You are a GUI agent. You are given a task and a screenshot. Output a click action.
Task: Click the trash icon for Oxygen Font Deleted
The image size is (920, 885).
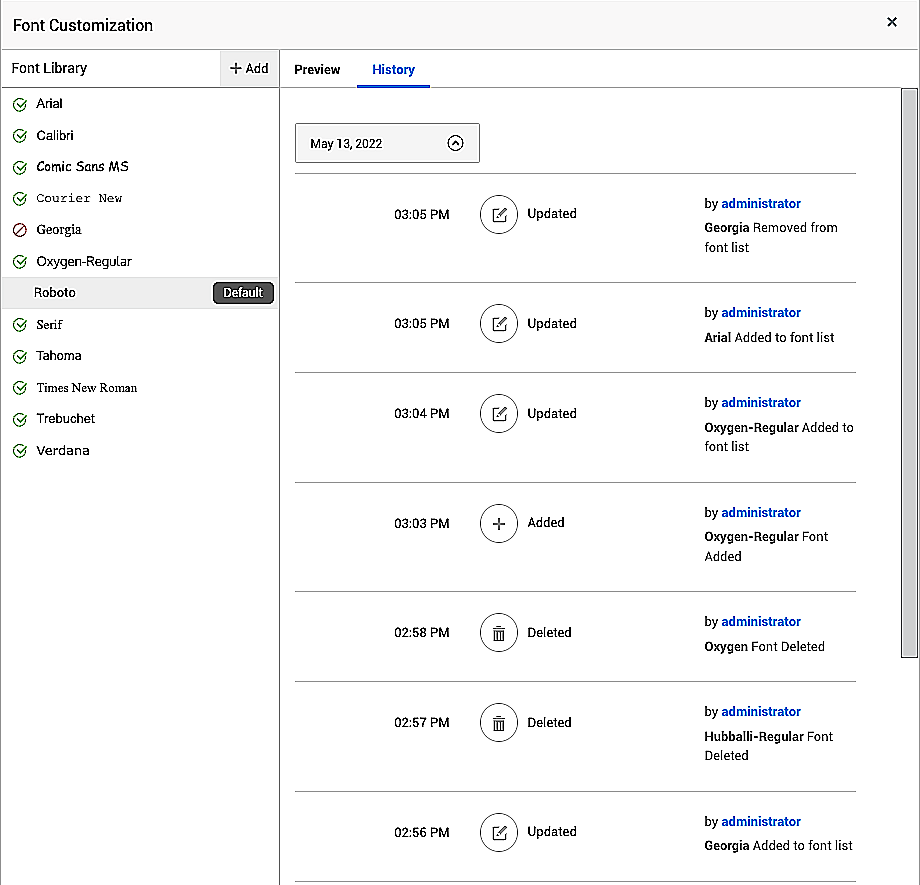(x=498, y=633)
